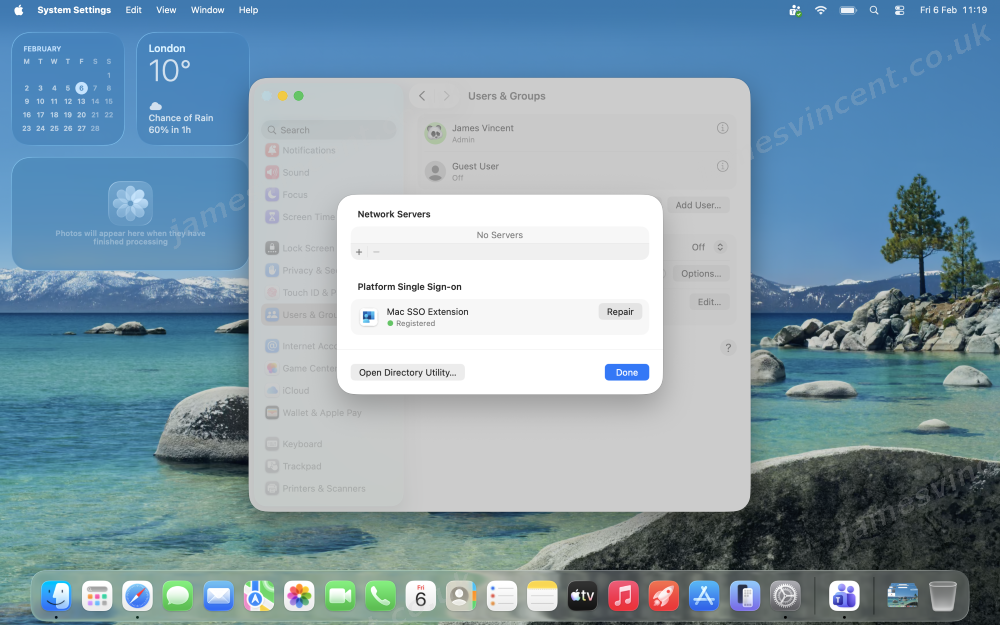
Task: Open Finder from the Dock
Action: click(x=56, y=596)
